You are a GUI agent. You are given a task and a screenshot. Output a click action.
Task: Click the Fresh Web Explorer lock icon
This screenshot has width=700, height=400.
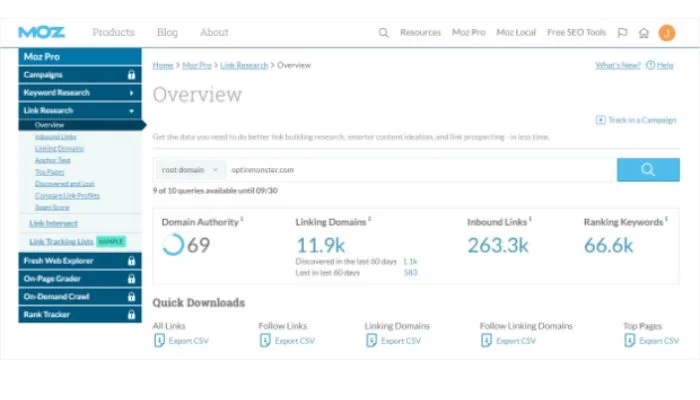pyautogui.click(x=131, y=261)
